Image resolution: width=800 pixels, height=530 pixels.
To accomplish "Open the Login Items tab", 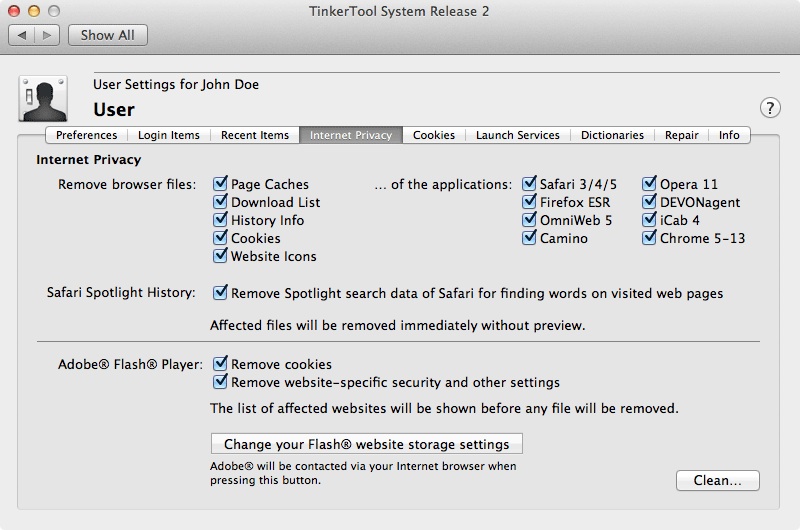I will tap(168, 135).
